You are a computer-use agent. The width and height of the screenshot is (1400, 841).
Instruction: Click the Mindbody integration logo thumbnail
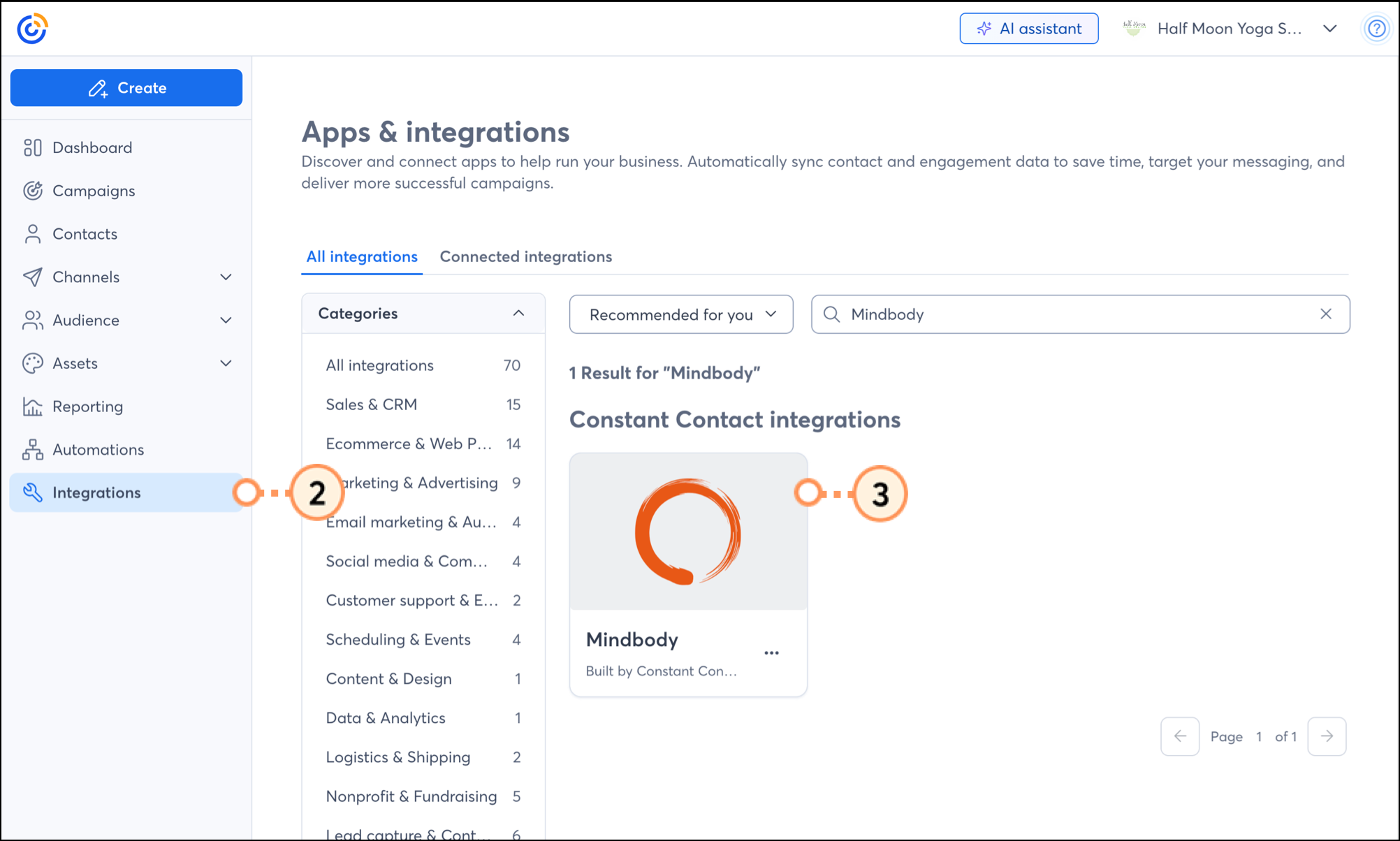point(688,532)
